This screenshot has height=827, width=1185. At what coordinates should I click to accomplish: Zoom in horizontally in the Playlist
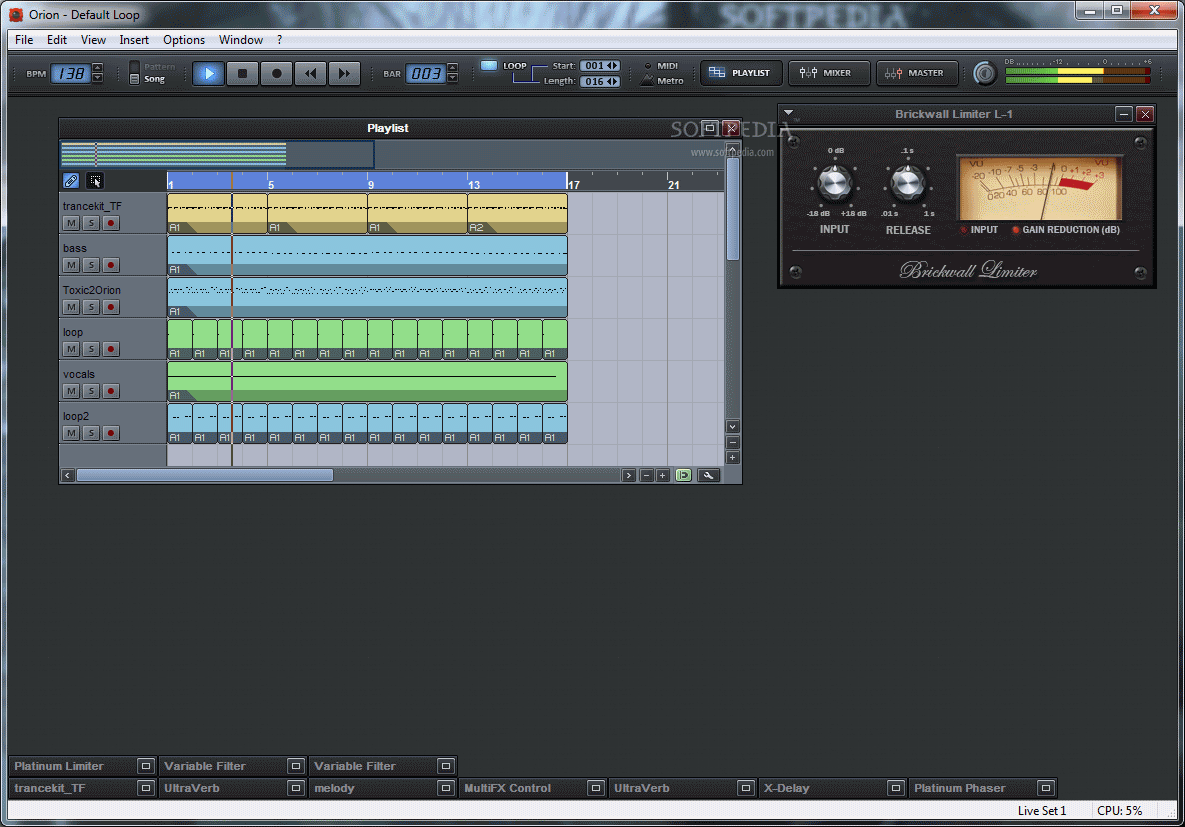[663, 475]
